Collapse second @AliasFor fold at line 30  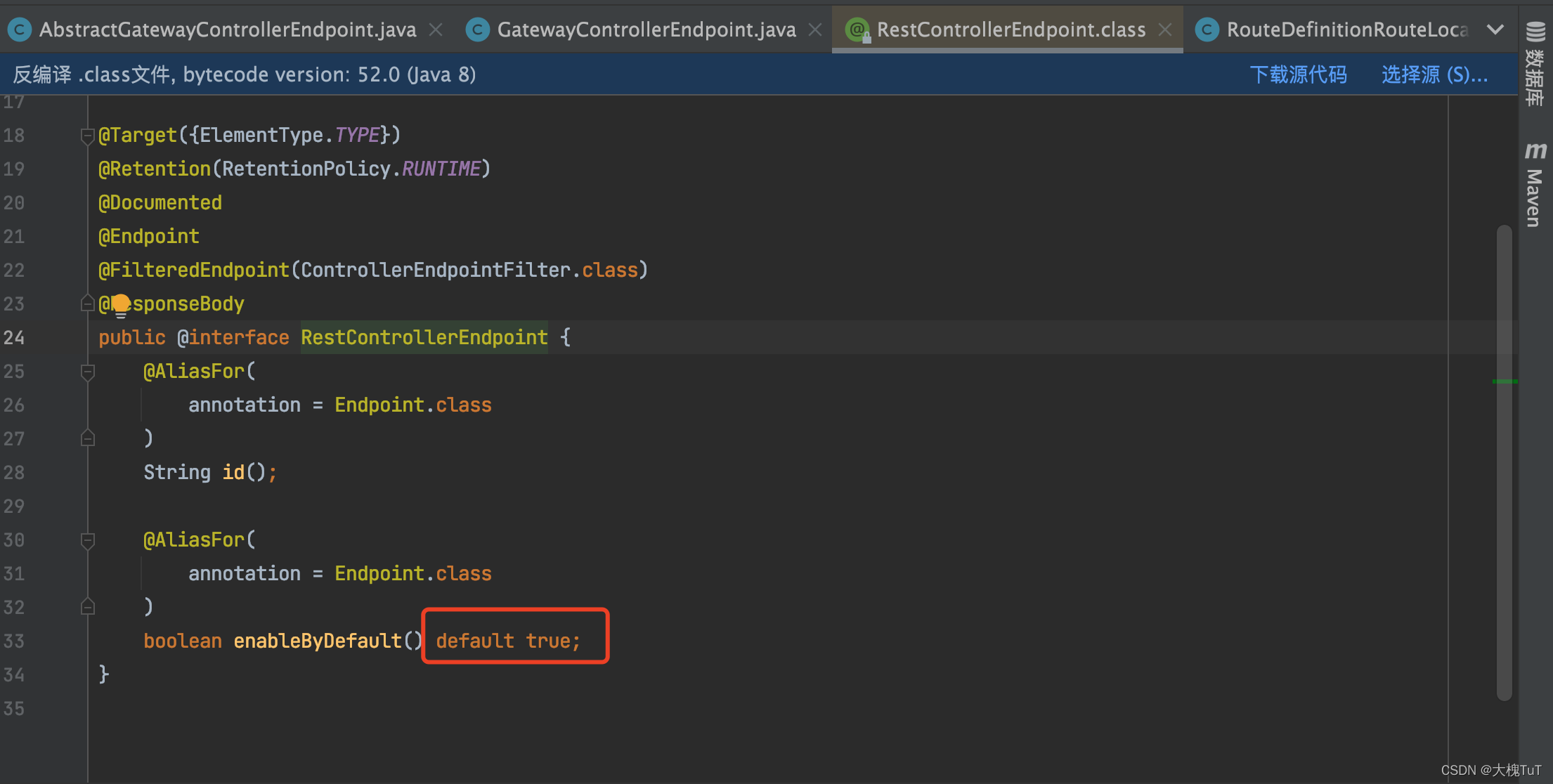click(88, 540)
